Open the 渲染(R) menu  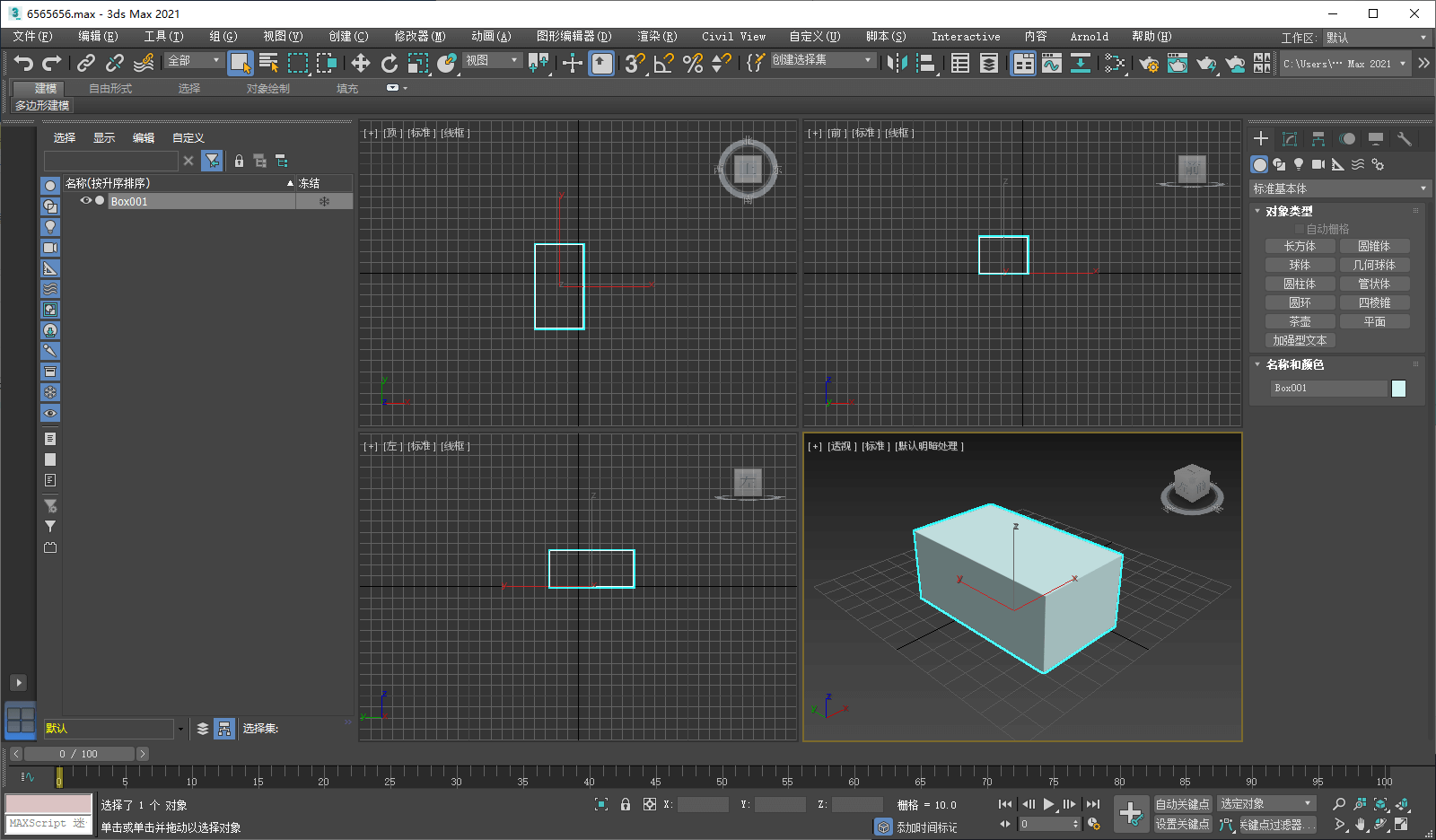[657, 37]
